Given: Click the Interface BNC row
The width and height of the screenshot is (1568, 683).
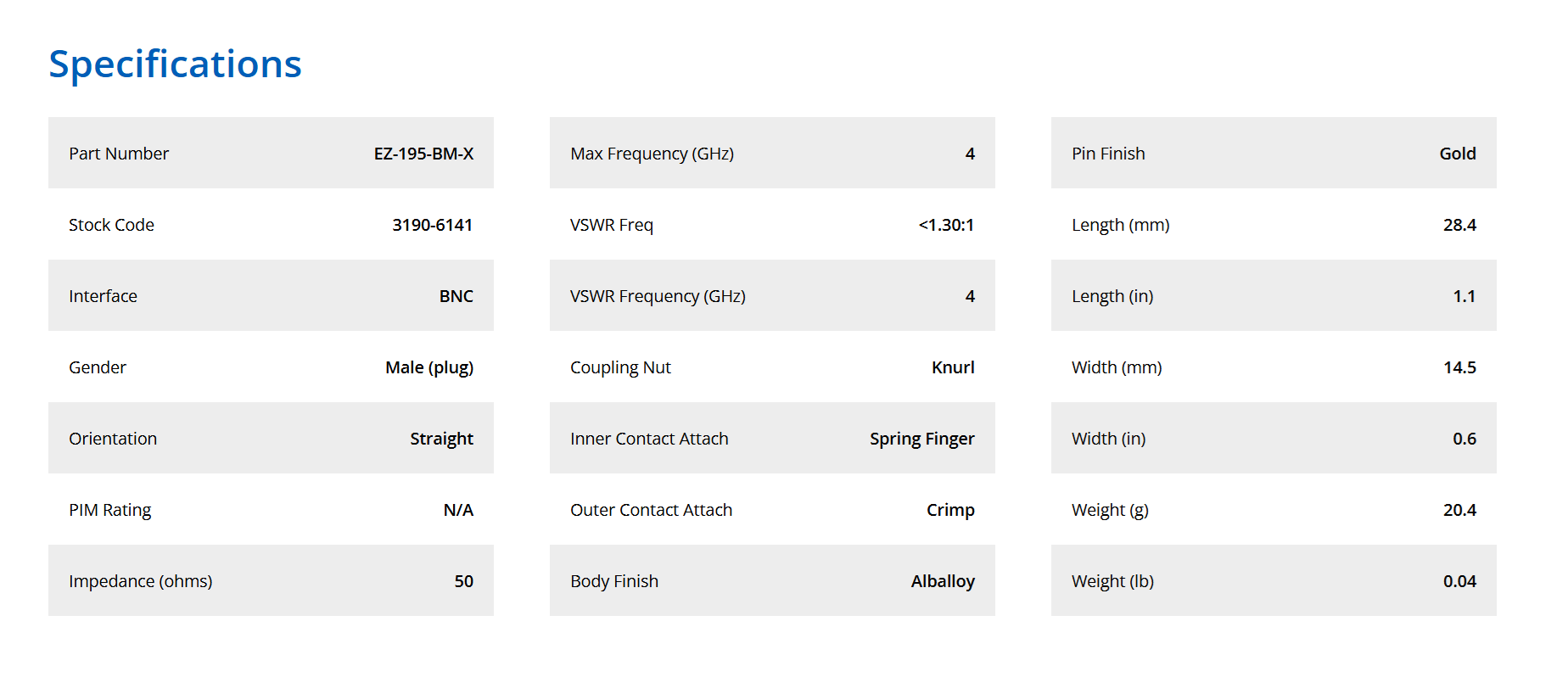Looking at the screenshot, I should (271, 295).
